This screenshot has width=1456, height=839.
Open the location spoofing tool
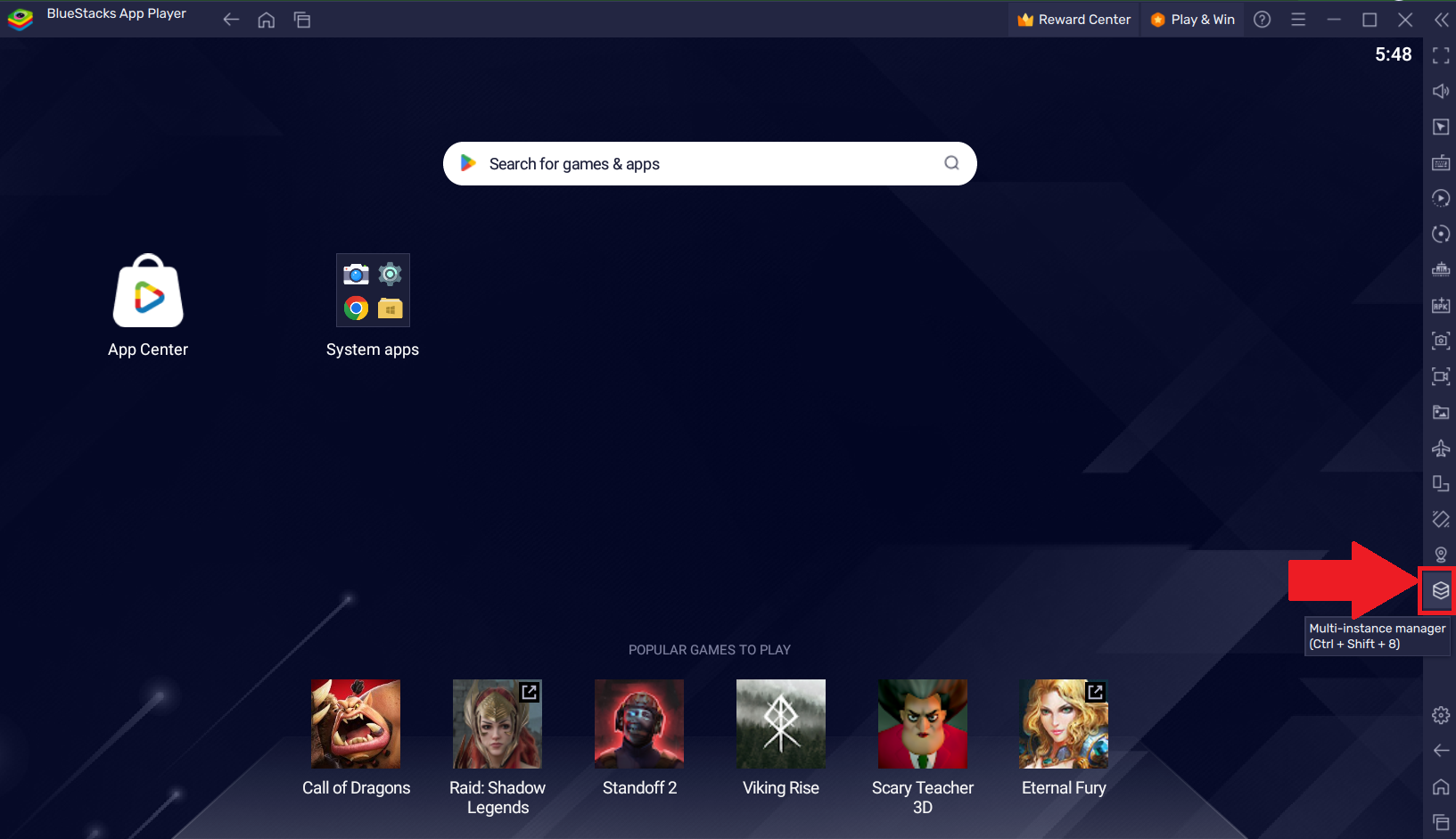[x=1441, y=555]
